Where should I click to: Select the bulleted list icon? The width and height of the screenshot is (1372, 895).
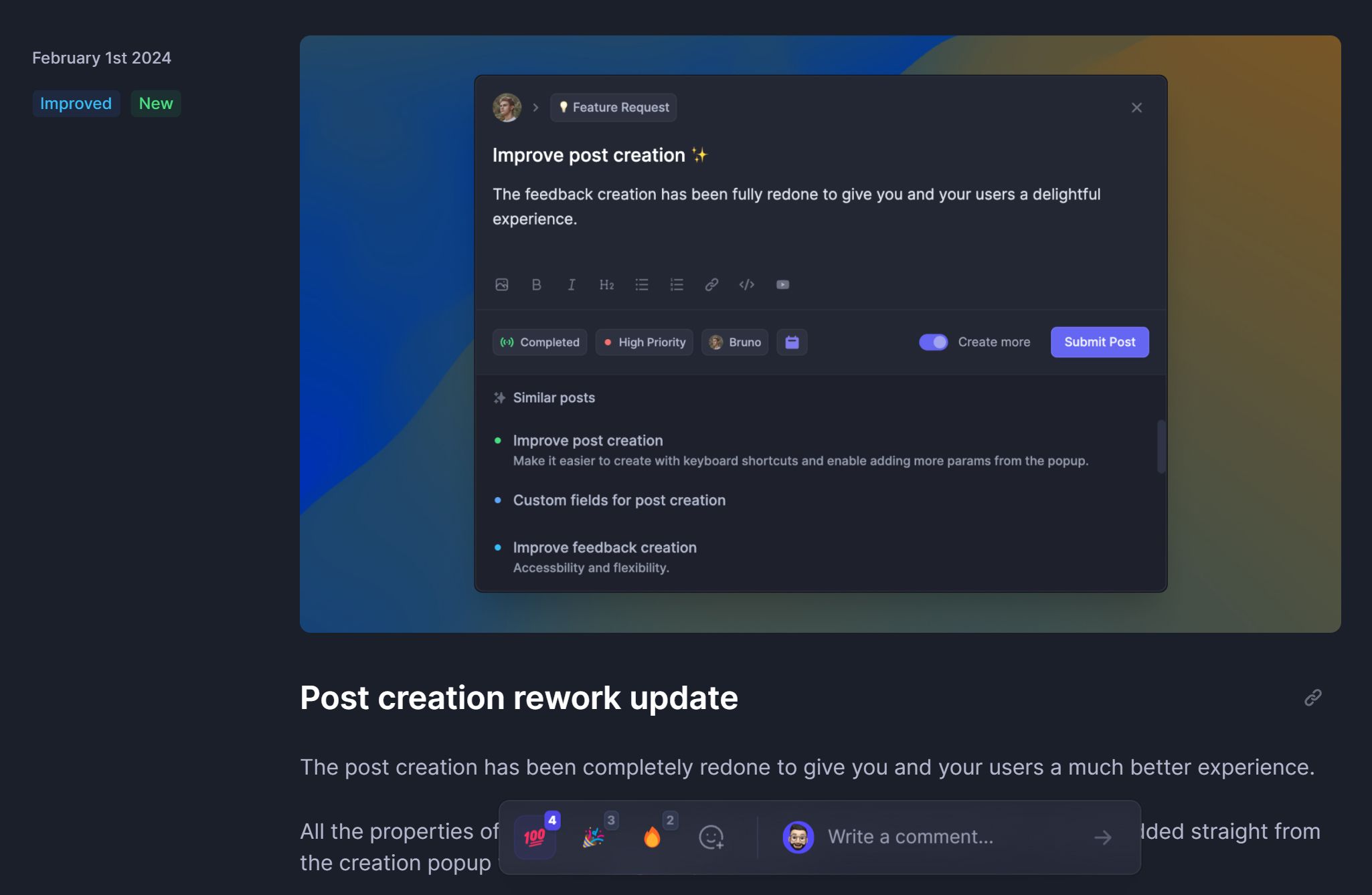coord(641,283)
